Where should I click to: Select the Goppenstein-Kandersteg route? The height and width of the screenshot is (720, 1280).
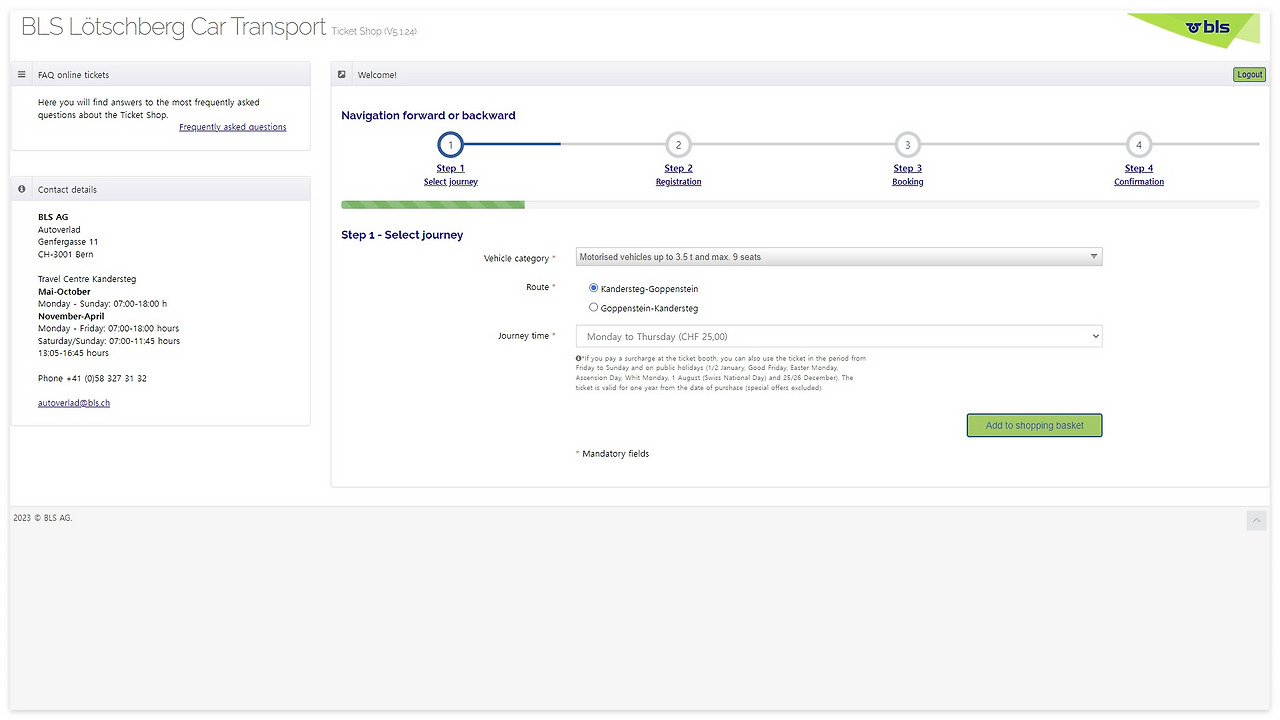[594, 307]
